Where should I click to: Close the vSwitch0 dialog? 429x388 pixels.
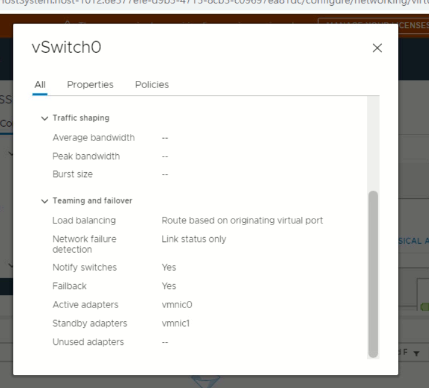pos(377,48)
